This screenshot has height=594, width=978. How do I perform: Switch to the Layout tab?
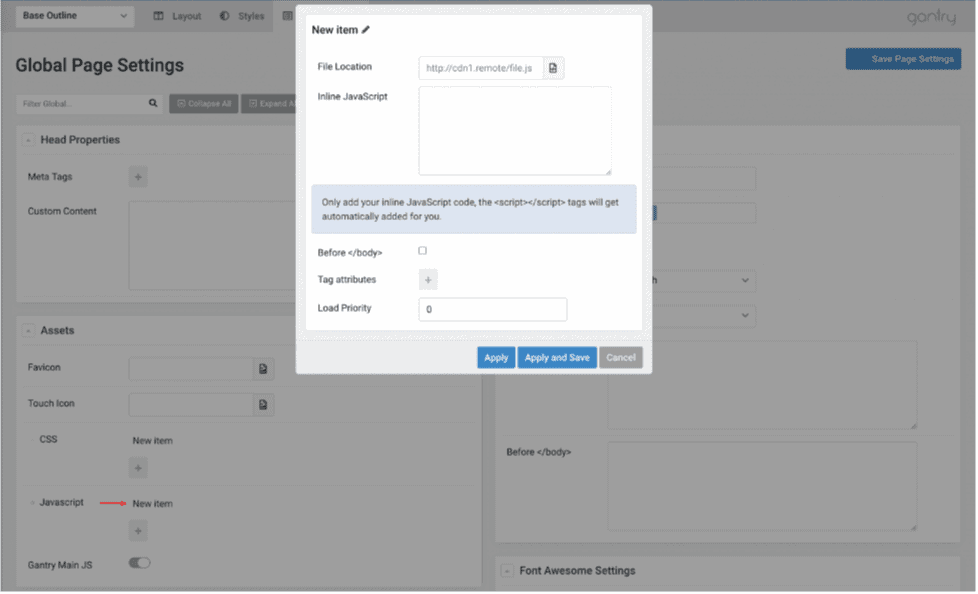177,16
